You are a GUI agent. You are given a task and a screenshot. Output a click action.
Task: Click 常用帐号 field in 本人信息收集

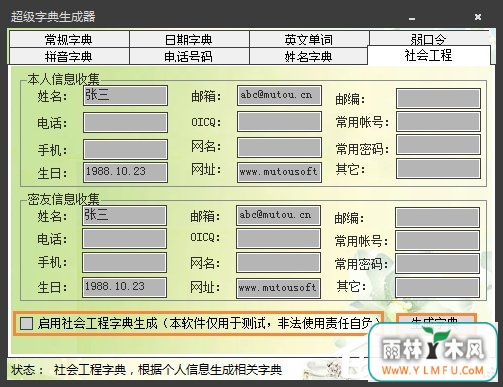click(x=438, y=122)
